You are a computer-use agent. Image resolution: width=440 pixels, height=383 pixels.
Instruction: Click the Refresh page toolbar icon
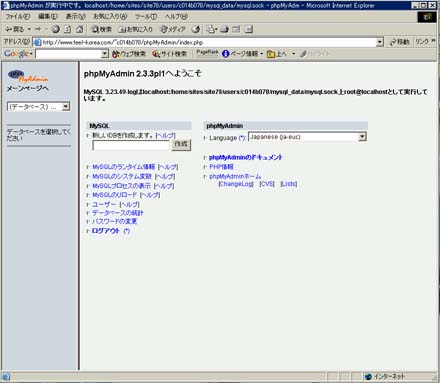[x=67, y=29]
